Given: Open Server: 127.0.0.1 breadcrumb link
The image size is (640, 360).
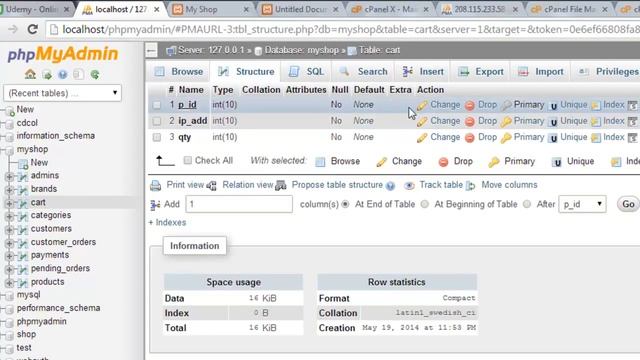Looking at the screenshot, I should (x=211, y=50).
